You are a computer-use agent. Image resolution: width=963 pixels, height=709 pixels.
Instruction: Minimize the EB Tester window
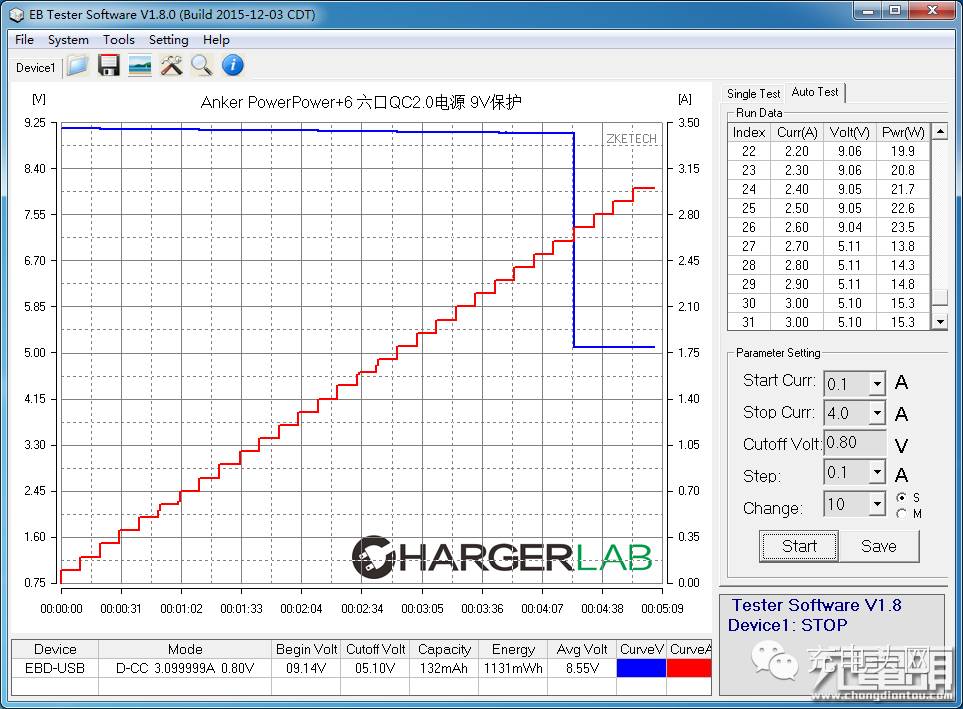868,10
